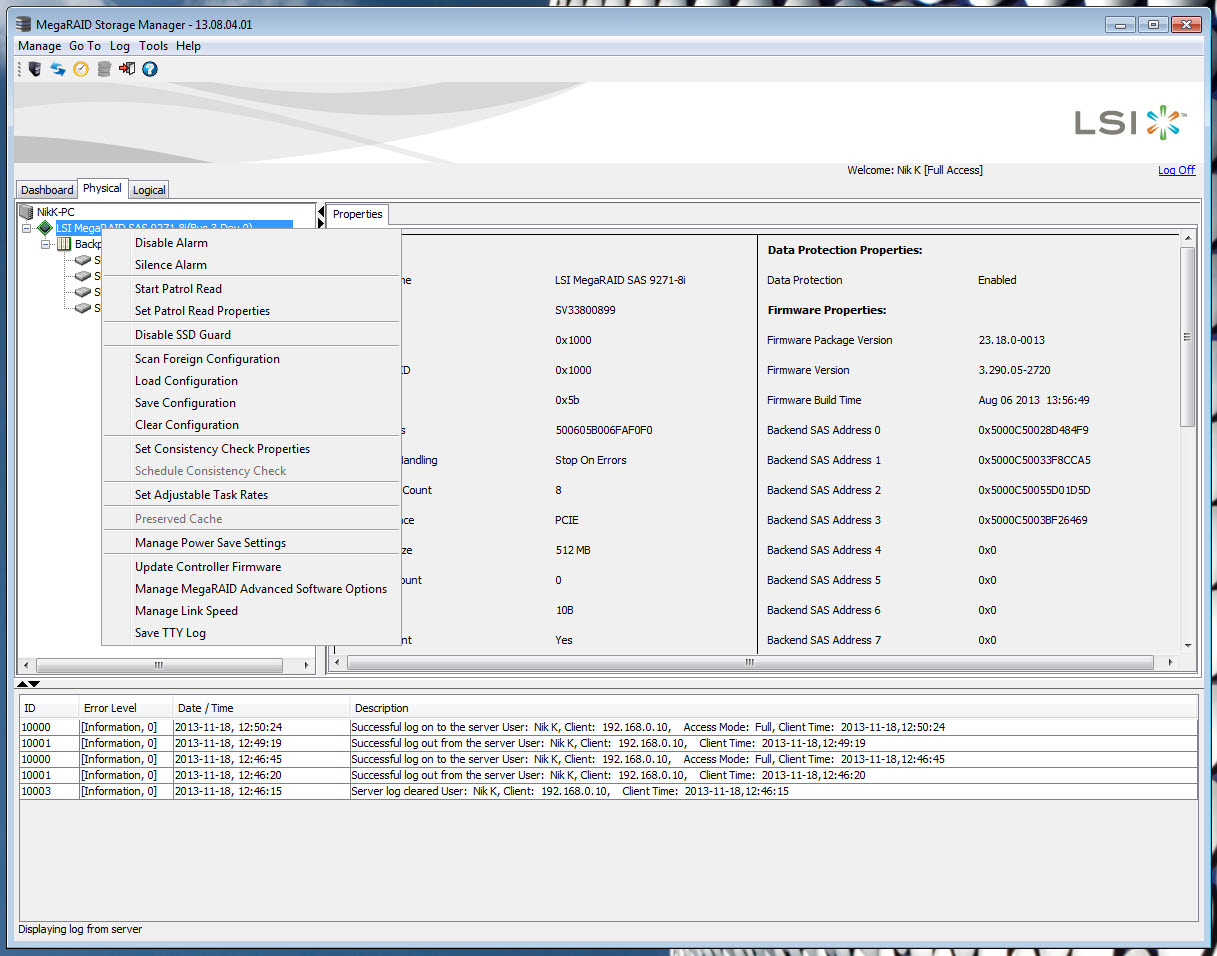Choose Scan Foreign Configuration
Viewport: 1217px width, 956px height.
[207, 359]
